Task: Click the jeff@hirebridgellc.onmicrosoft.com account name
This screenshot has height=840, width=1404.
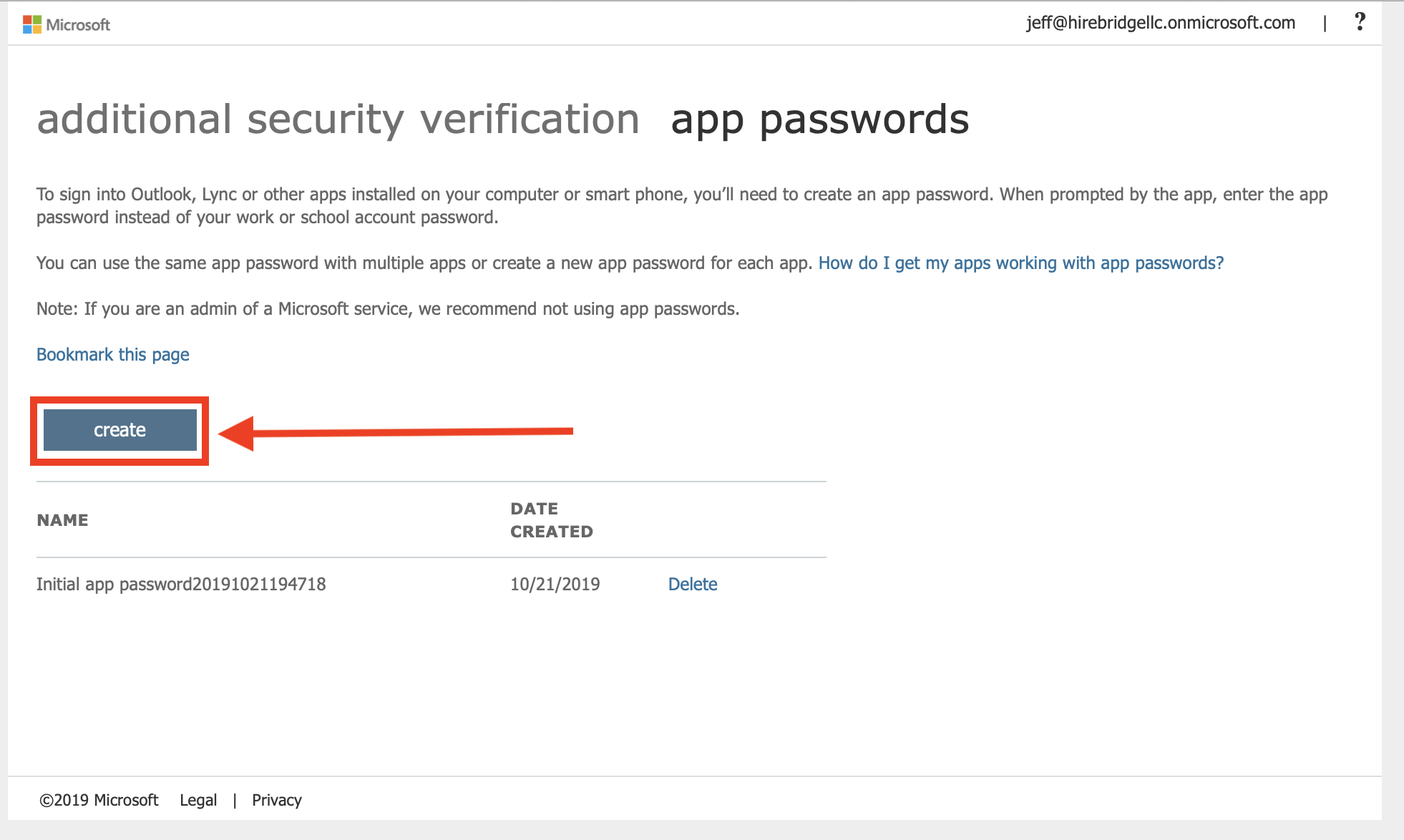Action: pyautogui.click(x=1160, y=23)
